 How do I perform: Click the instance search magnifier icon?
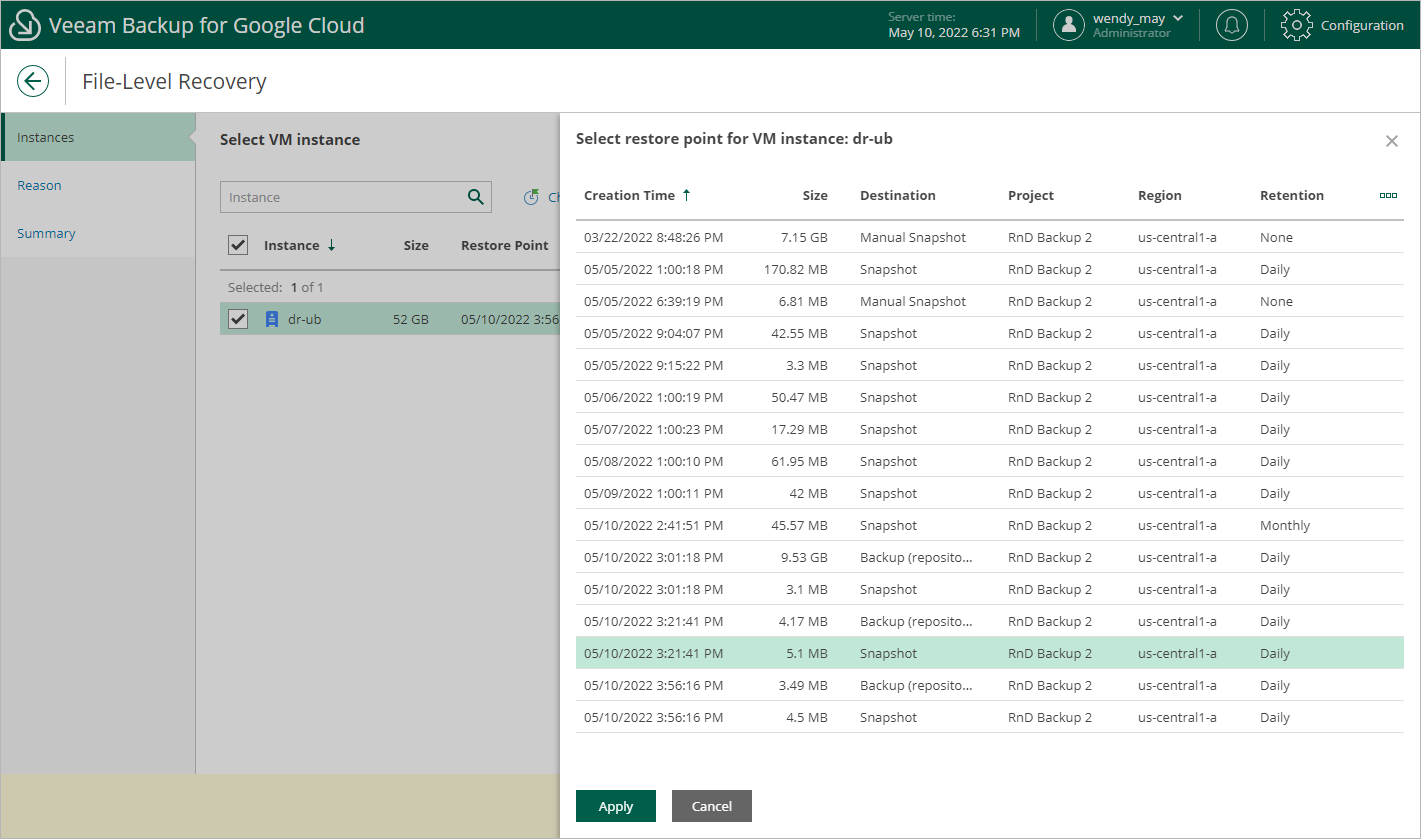click(x=476, y=197)
